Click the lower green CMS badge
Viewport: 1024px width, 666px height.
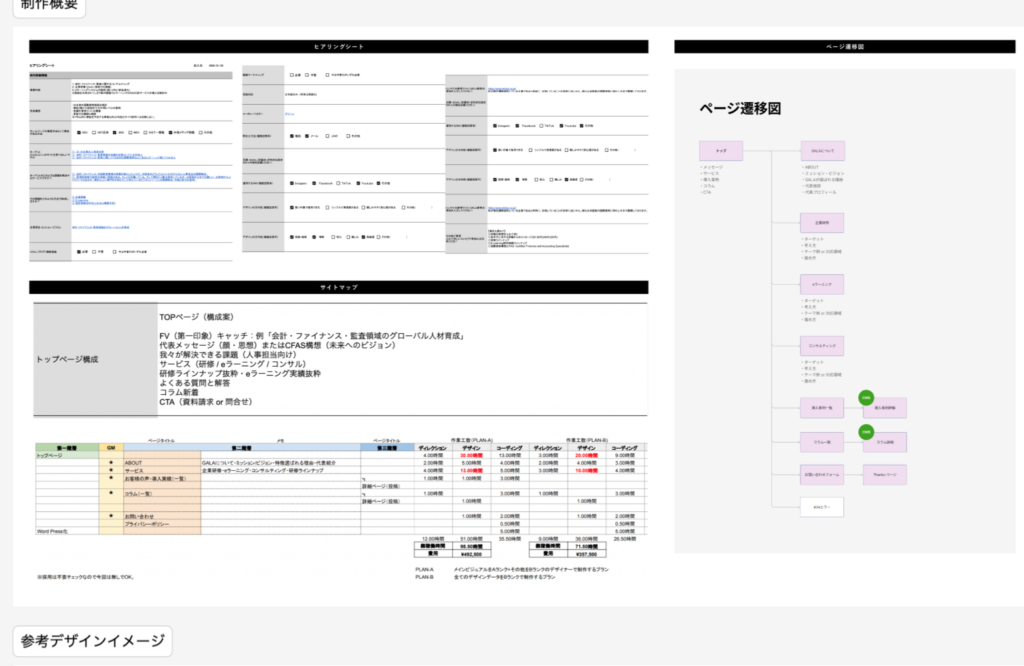pos(867,431)
